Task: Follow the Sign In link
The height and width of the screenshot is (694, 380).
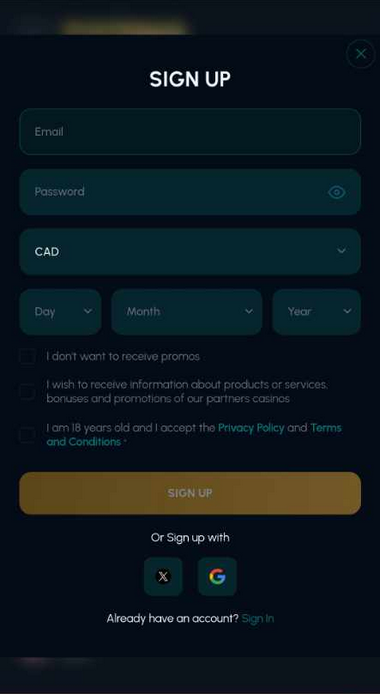Action: 258,618
